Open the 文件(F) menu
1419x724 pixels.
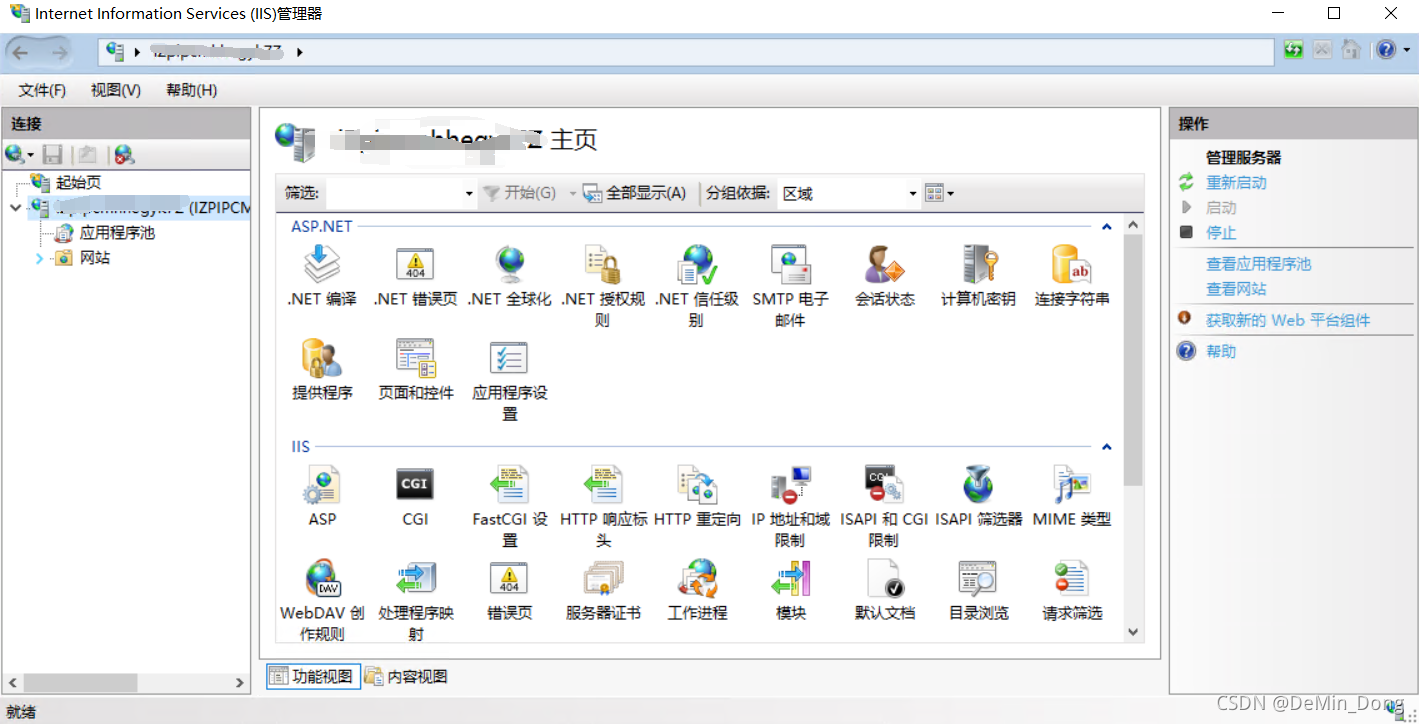tap(42, 90)
